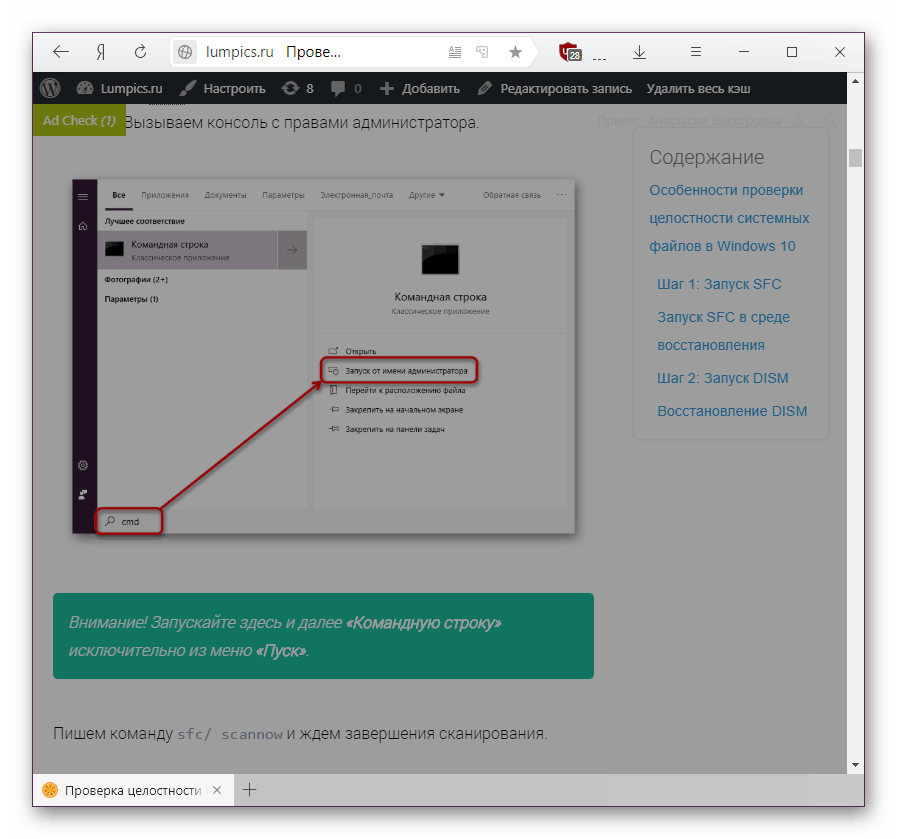Click Настроить in the admin bar

(x=222, y=89)
